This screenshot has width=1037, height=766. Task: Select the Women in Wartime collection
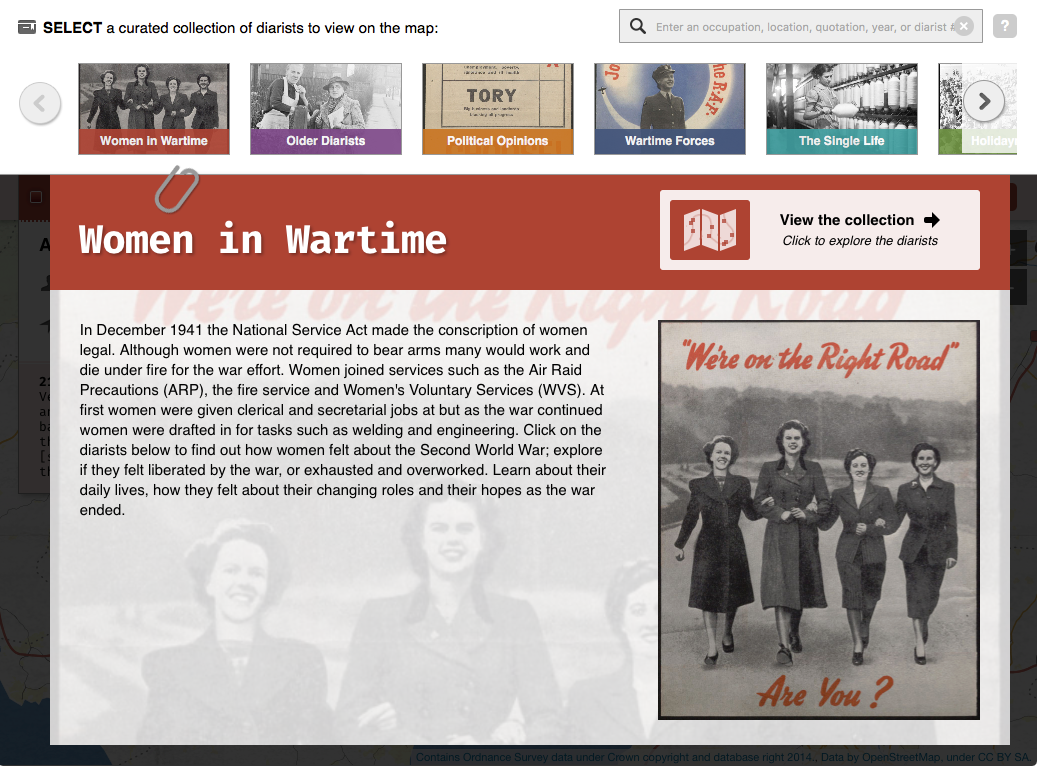pyautogui.click(x=154, y=109)
